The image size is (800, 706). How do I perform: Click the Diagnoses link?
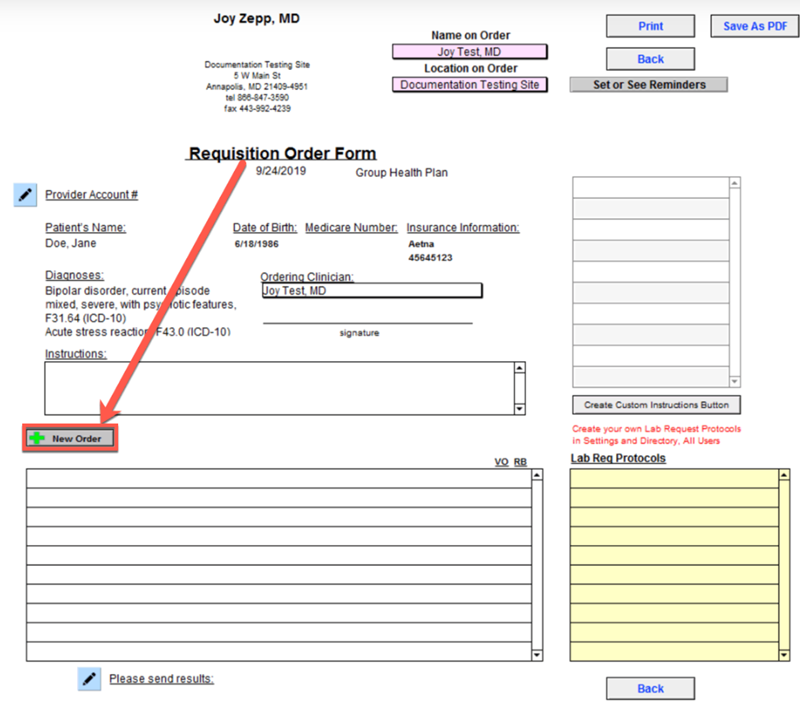pos(74,275)
